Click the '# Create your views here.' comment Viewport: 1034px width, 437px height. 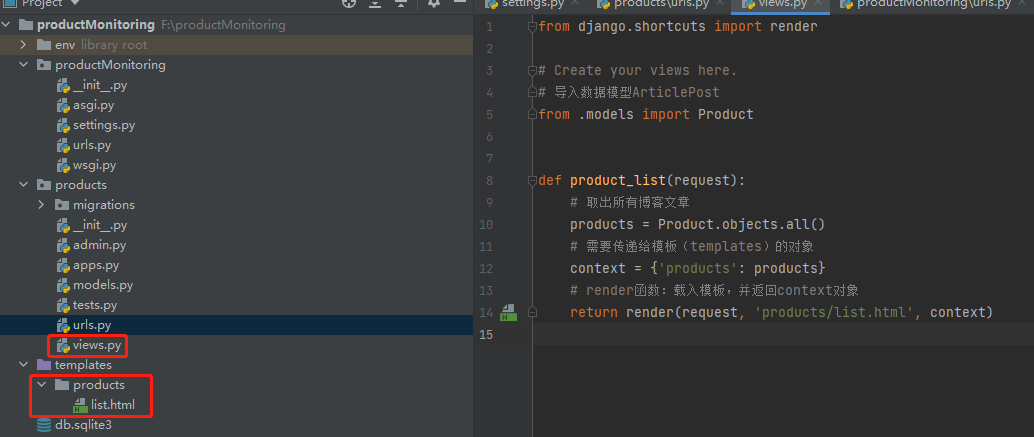pyautogui.click(x=638, y=71)
